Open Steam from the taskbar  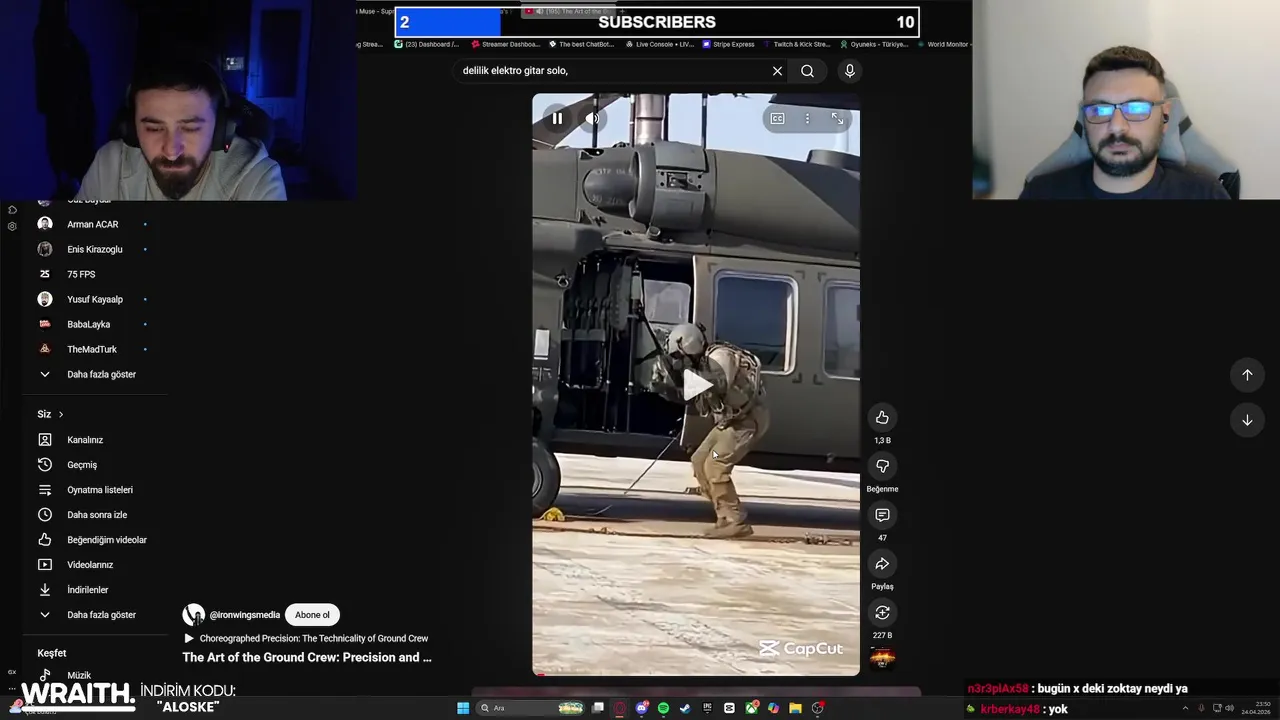(x=685, y=708)
